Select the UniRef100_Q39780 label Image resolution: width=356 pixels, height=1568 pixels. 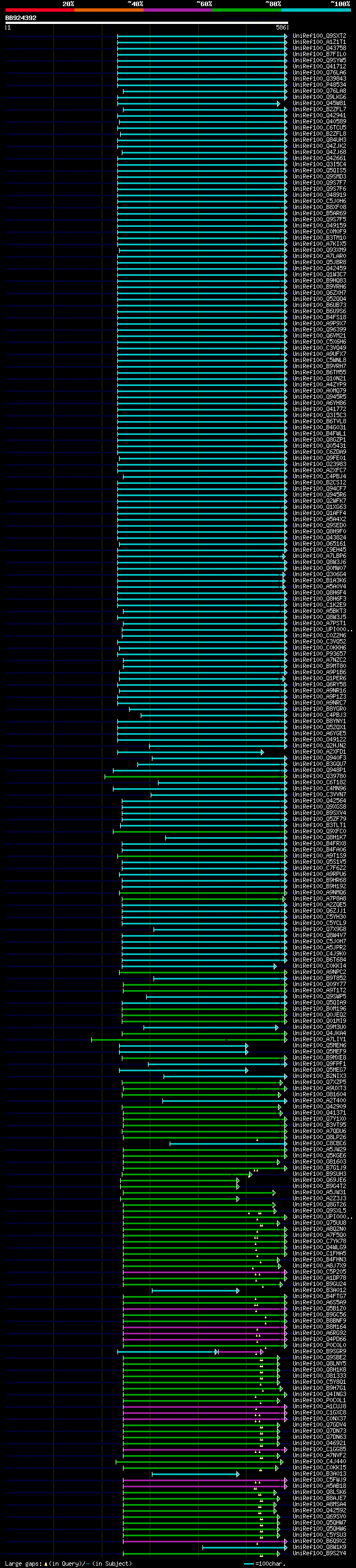click(x=319, y=776)
